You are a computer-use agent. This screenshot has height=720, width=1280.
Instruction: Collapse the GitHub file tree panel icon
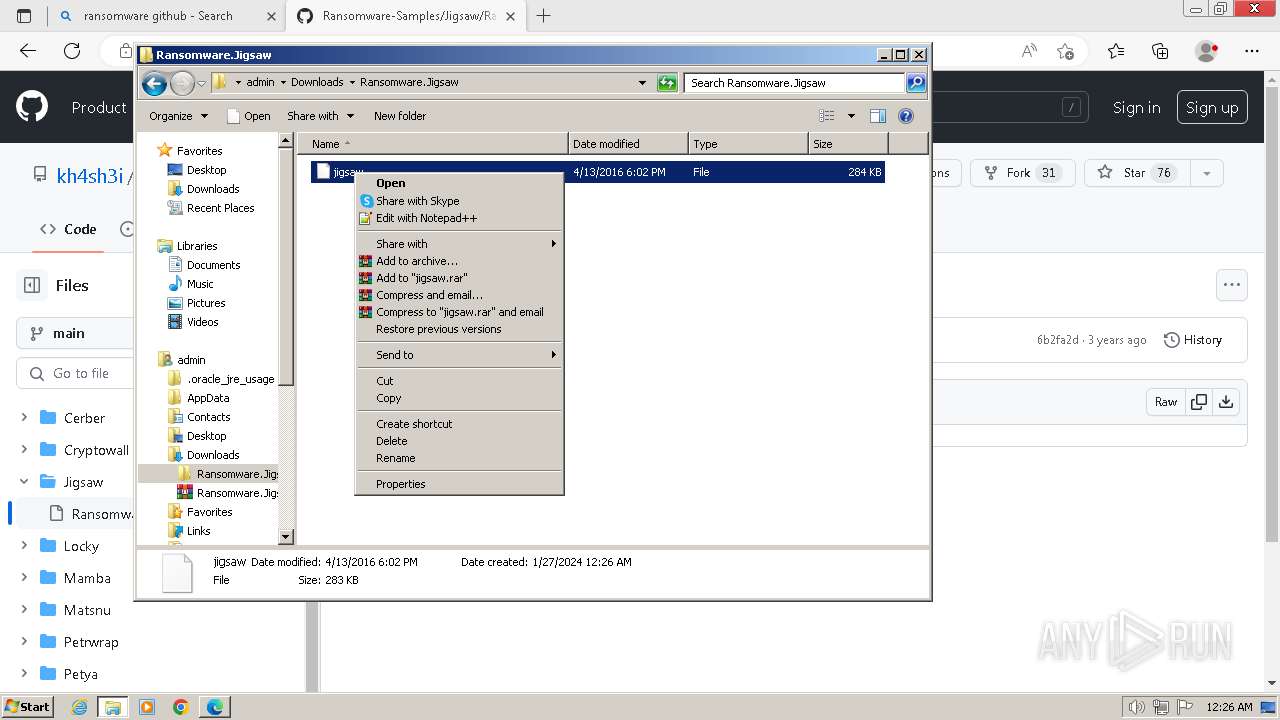point(32,285)
